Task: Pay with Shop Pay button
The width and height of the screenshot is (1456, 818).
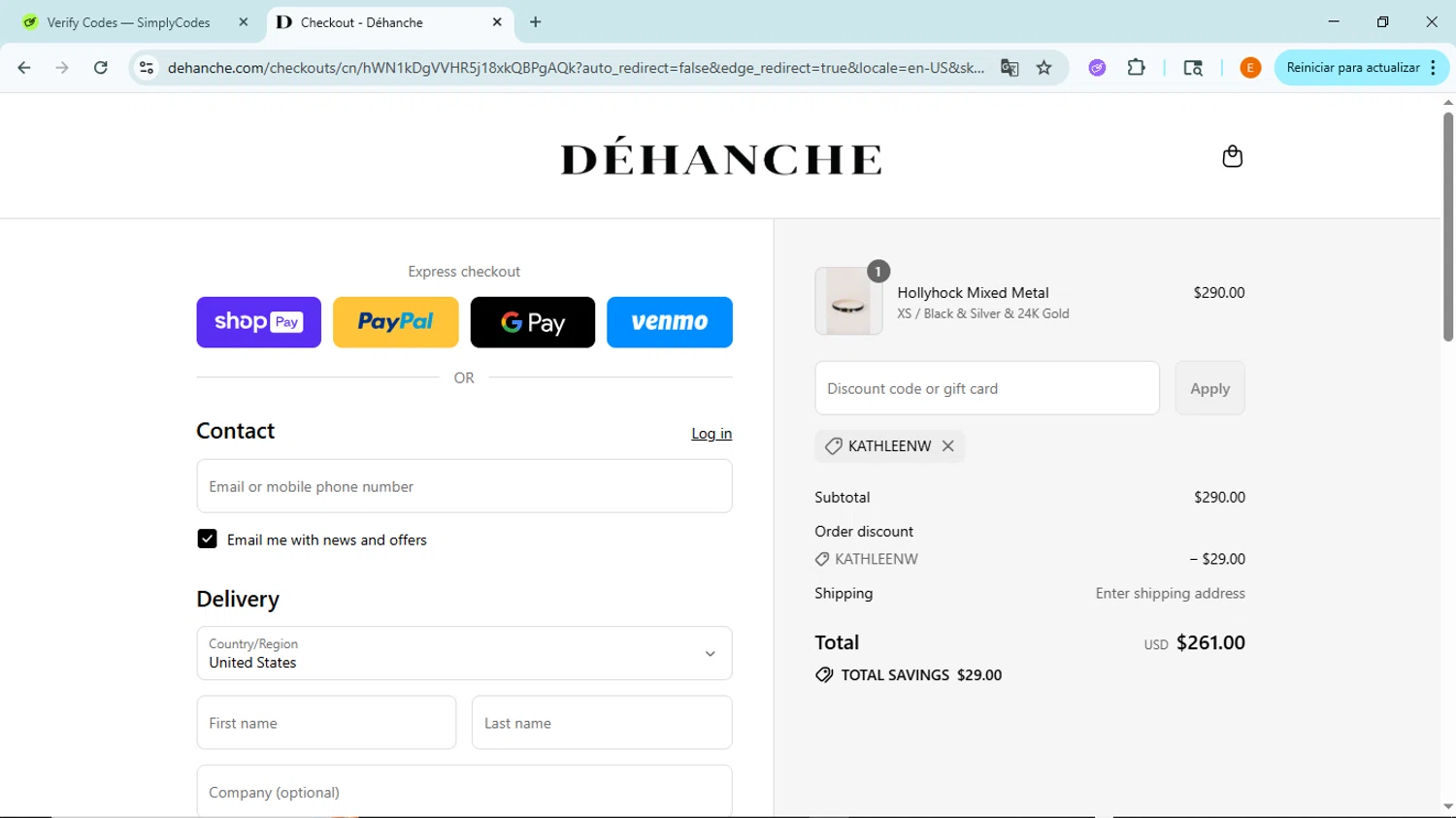Action: coord(258,322)
